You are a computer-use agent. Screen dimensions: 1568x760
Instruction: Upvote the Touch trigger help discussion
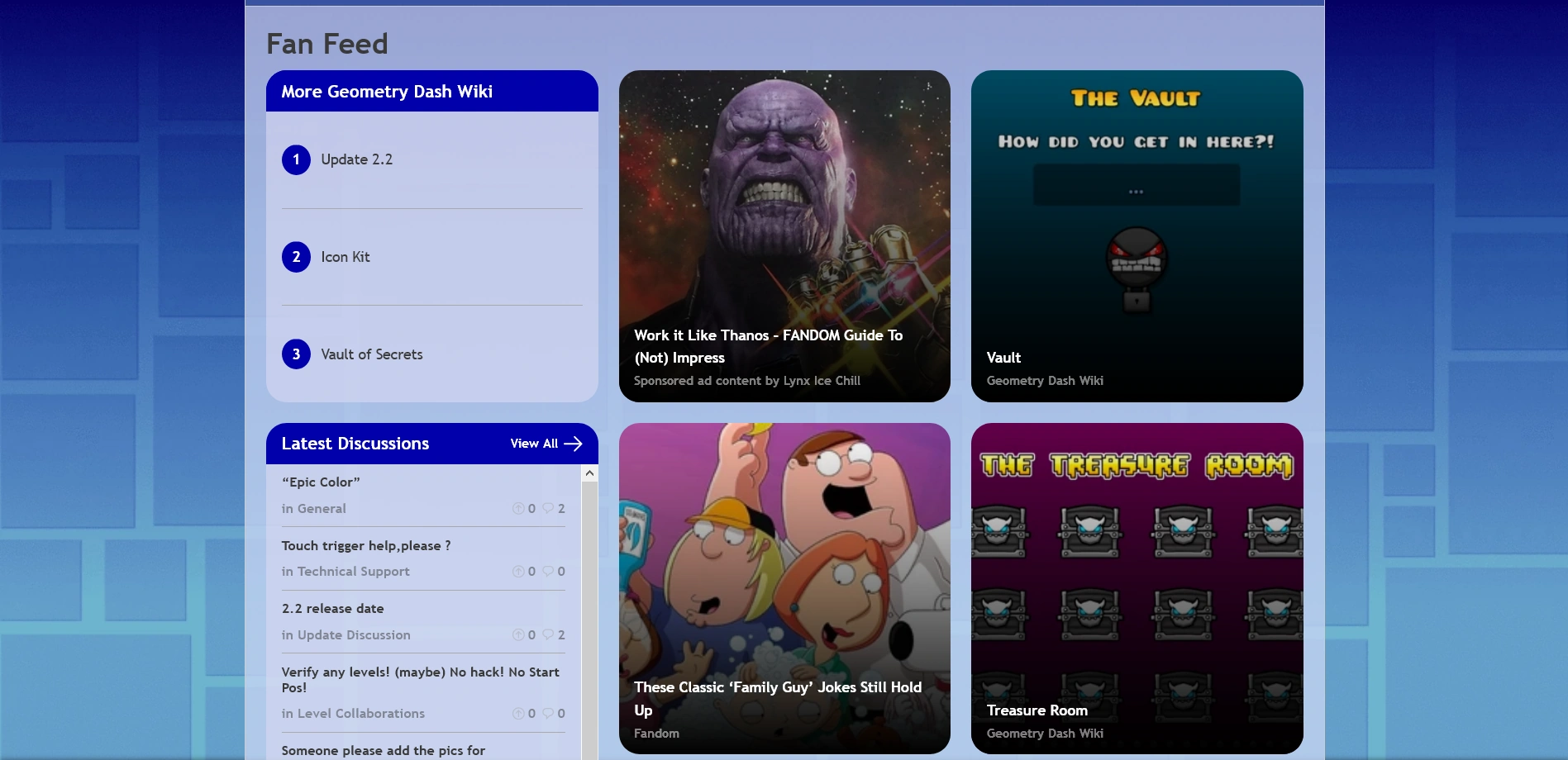pyautogui.click(x=518, y=572)
